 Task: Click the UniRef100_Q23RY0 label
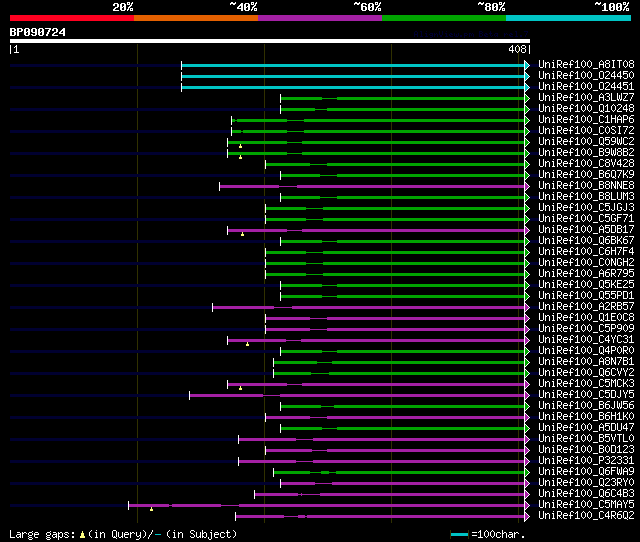pyautogui.click(x=586, y=483)
